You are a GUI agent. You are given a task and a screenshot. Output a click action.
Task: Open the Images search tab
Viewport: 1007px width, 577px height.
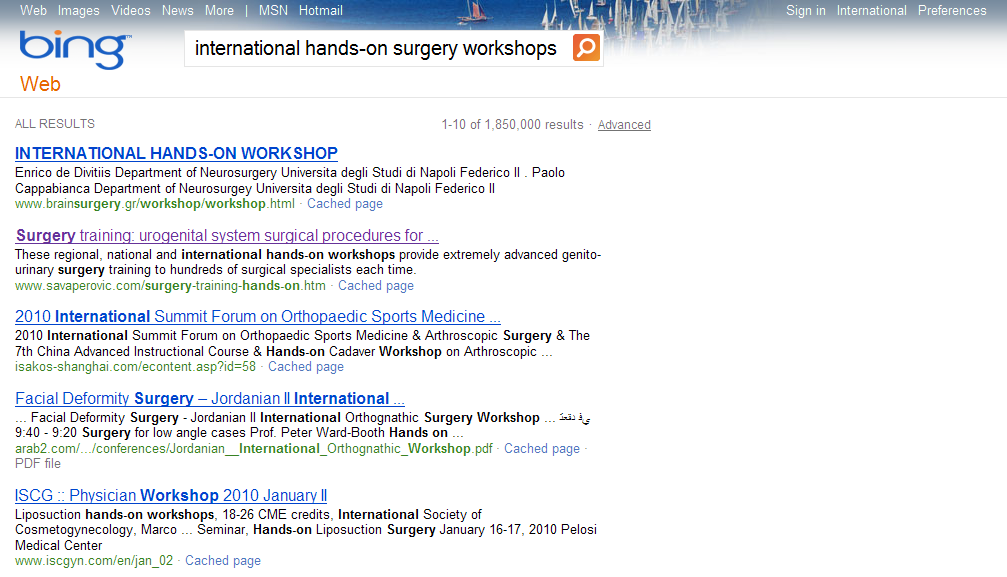[x=78, y=11]
